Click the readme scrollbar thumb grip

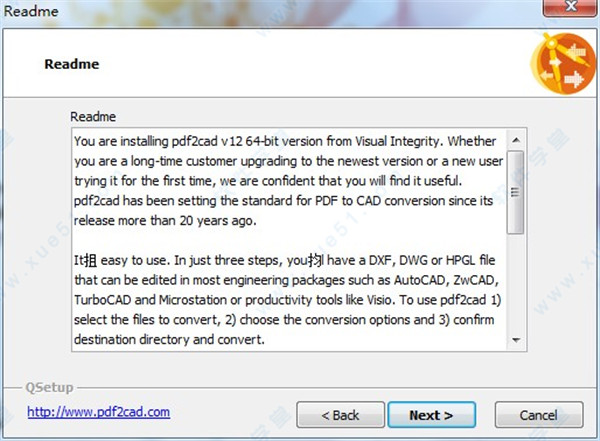pyautogui.click(x=515, y=192)
